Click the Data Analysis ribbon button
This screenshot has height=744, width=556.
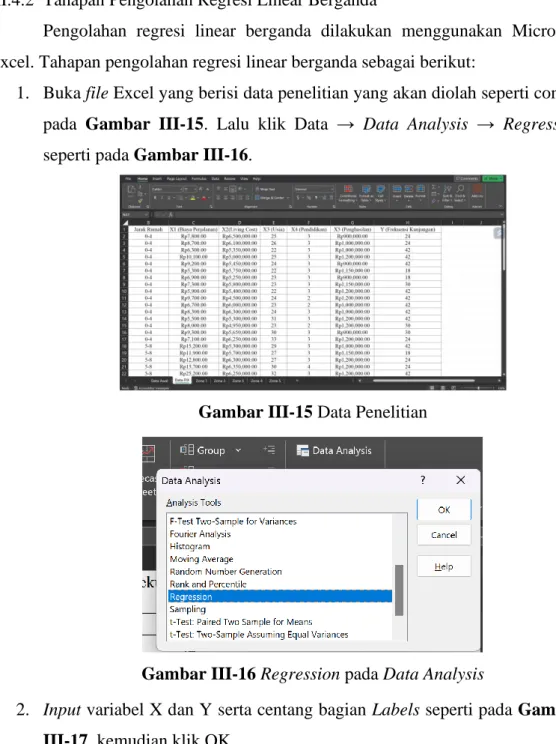(x=334, y=450)
